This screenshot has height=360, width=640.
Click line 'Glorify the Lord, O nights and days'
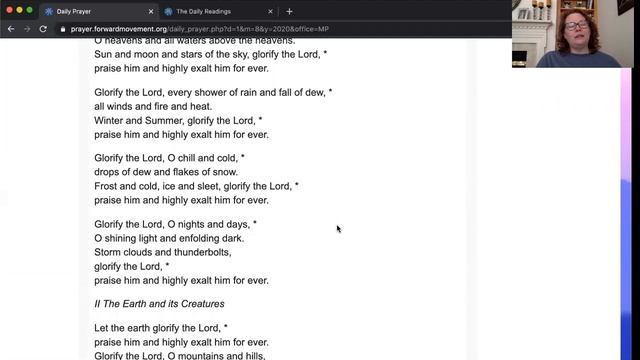[x=176, y=224]
